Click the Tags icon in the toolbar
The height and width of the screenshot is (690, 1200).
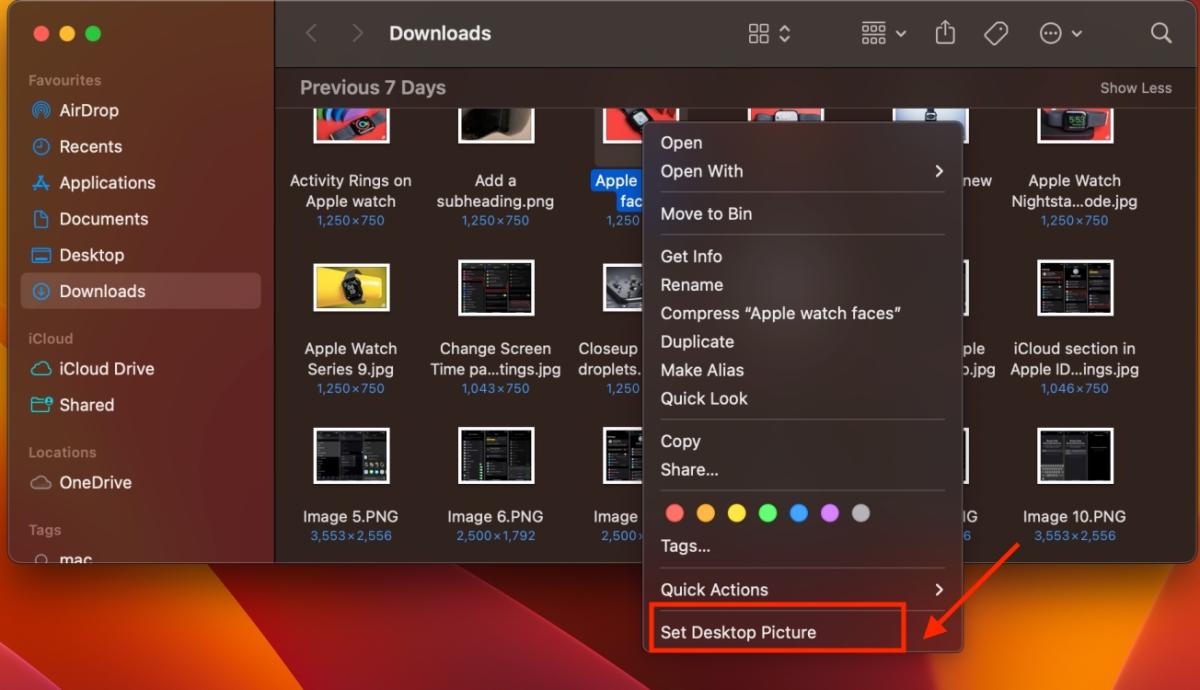[x=996, y=32]
